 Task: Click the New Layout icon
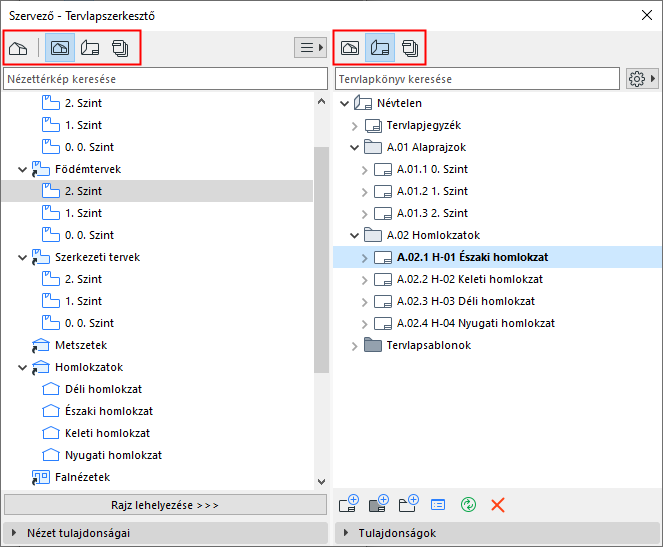pyautogui.click(x=349, y=504)
